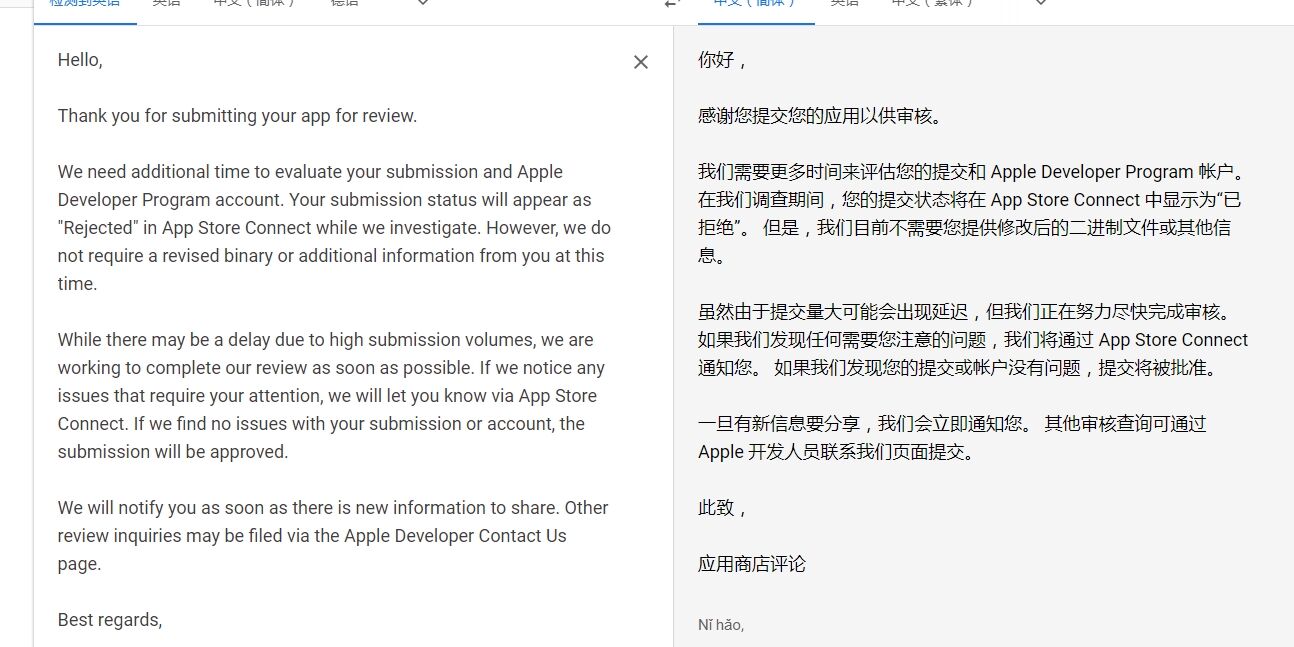
Task: Click the "We will notify you" paragraph
Action: (332, 536)
